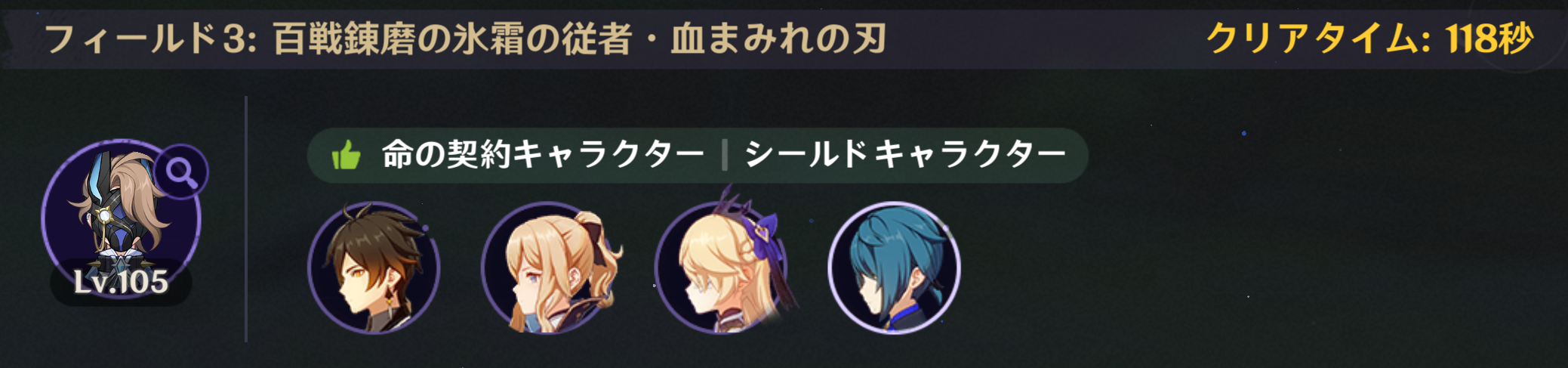Select the highlighted teal-haired character portrait
The height and width of the screenshot is (368, 1568).
[x=894, y=267]
